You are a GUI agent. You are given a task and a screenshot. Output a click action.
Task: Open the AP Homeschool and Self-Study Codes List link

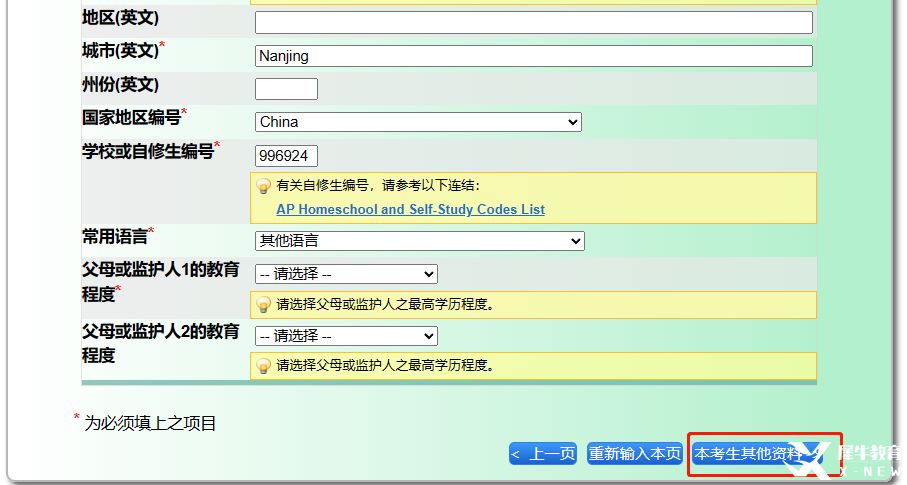click(x=410, y=210)
